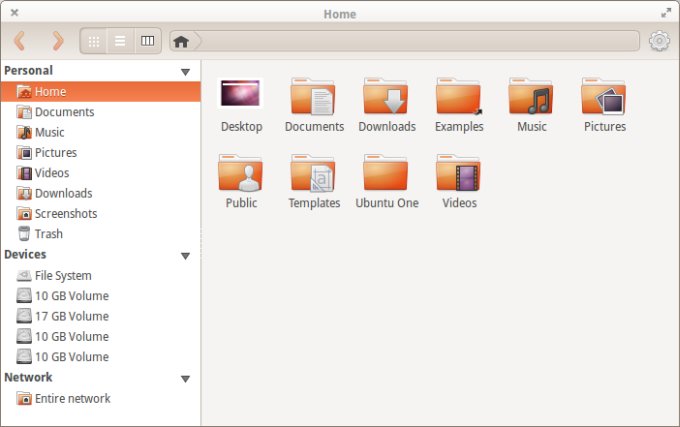Viewport: 680px width, 427px height.
Task: Go forward with the right arrow button
Action: [x=57, y=41]
